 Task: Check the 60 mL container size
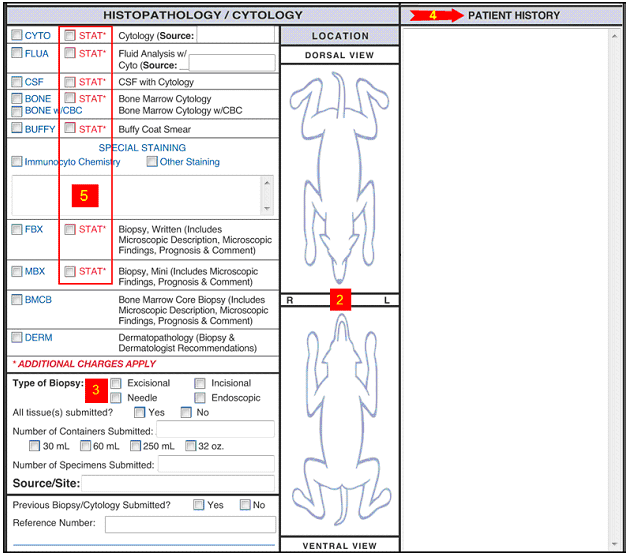[x=86, y=446]
